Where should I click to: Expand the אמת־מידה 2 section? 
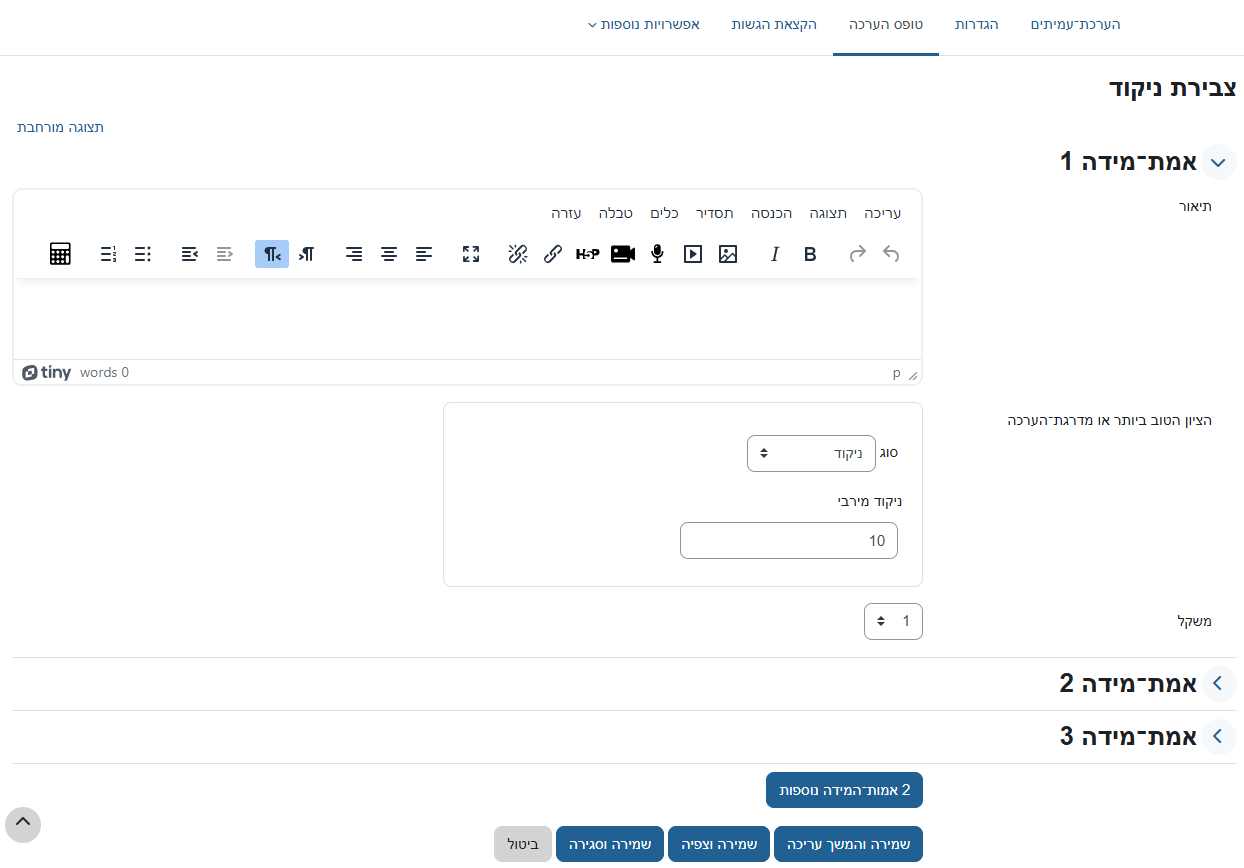pos(1217,683)
